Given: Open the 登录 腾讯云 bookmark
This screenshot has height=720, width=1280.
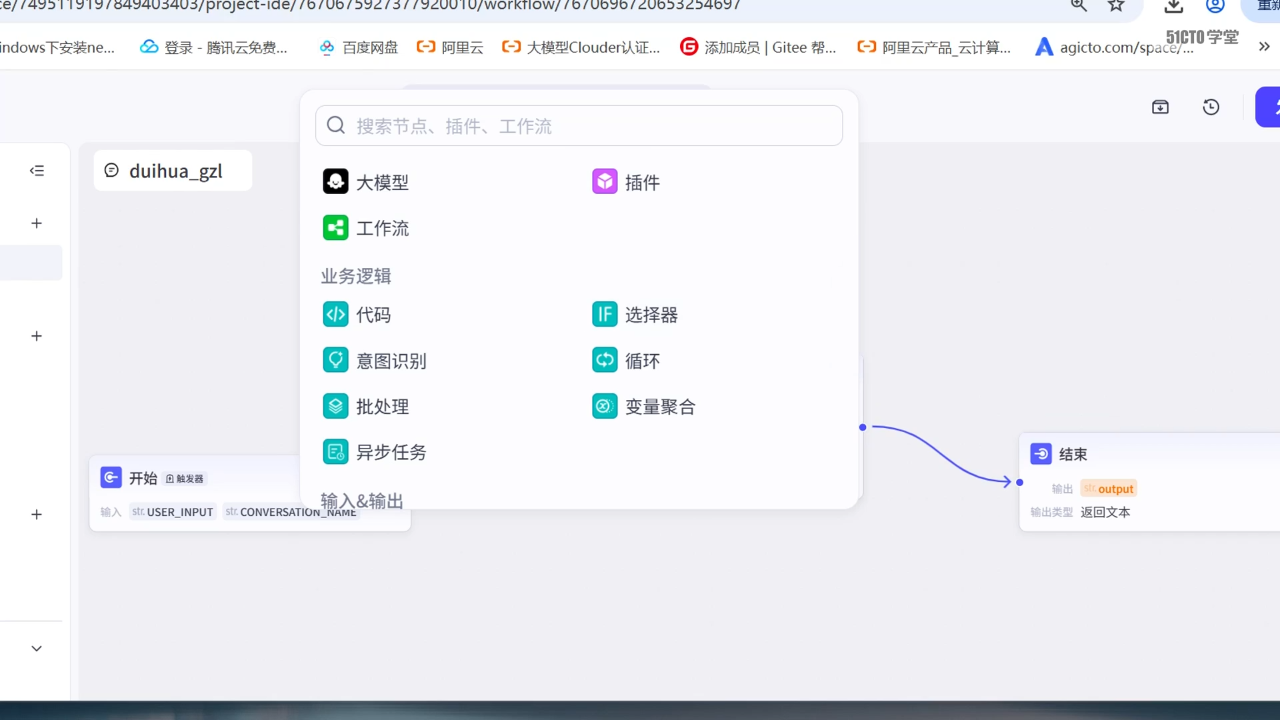Looking at the screenshot, I should coord(214,47).
